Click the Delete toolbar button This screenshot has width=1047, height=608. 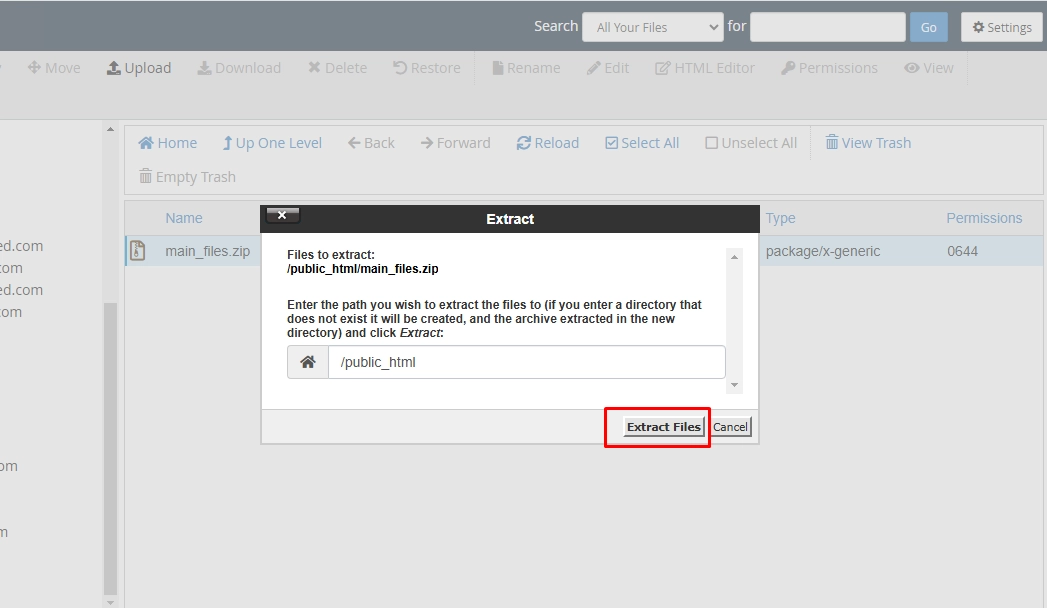[337, 68]
